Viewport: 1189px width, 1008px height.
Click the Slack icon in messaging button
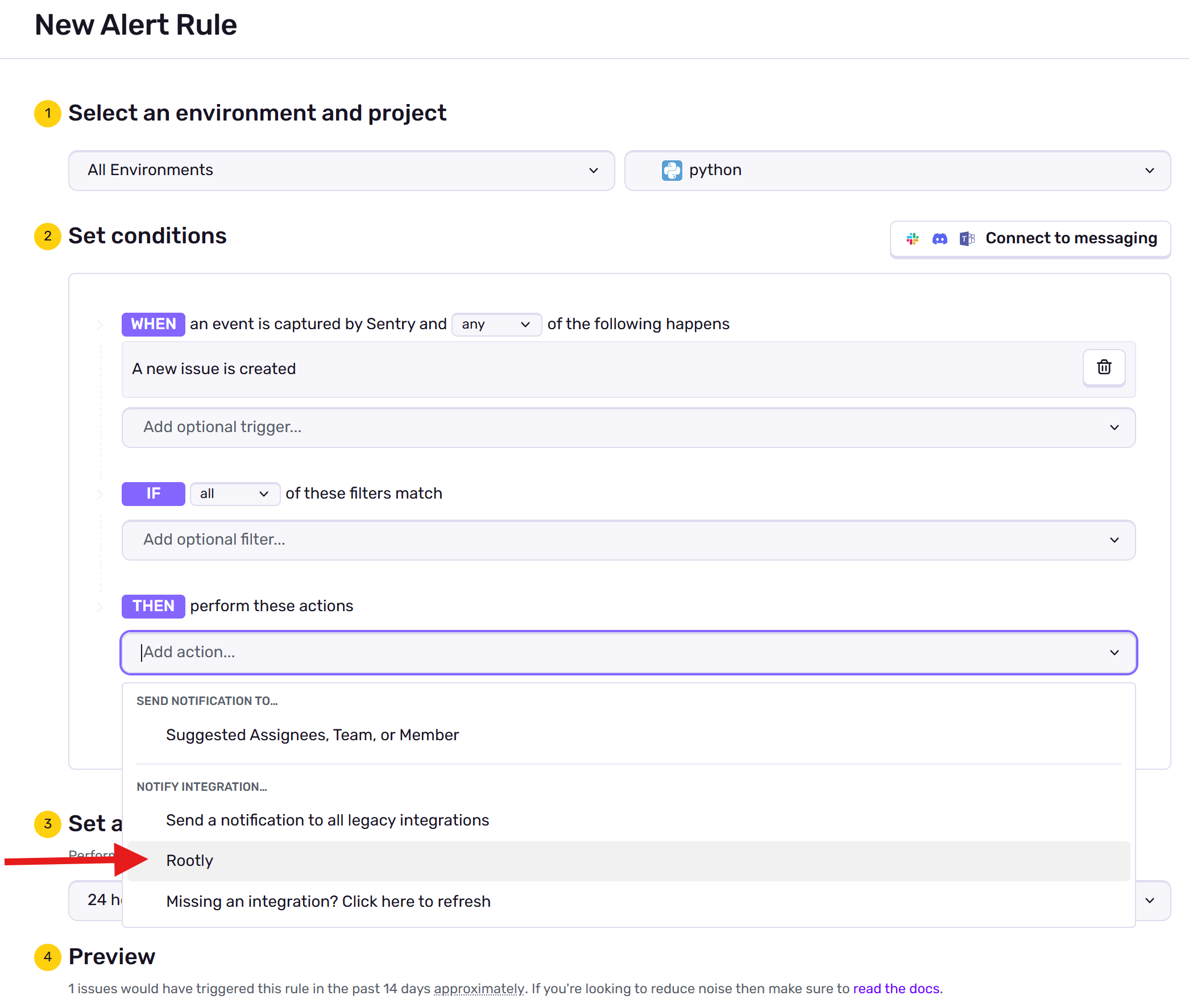click(x=912, y=239)
